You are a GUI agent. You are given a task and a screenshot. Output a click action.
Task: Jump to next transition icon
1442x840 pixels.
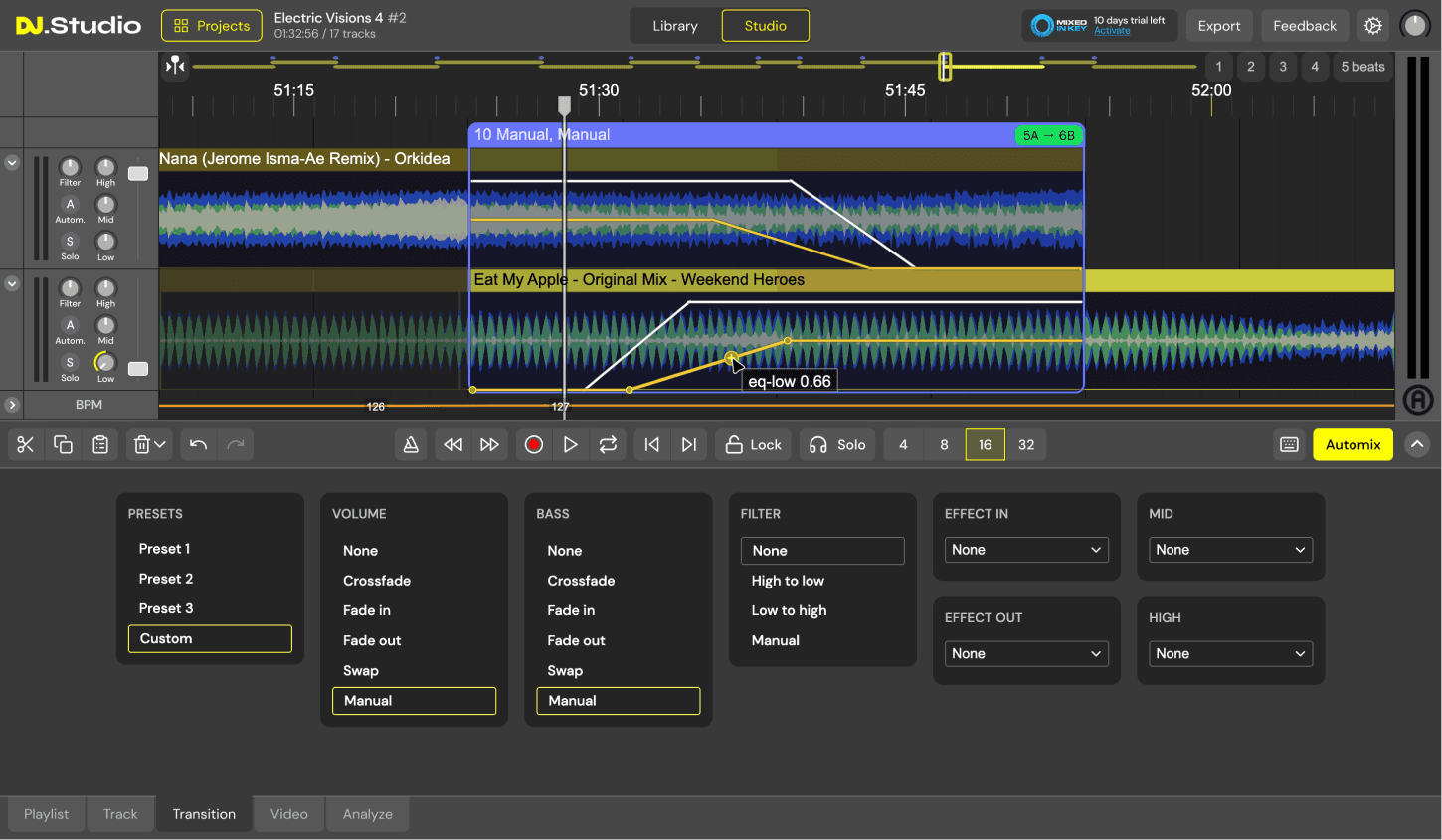[689, 445]
